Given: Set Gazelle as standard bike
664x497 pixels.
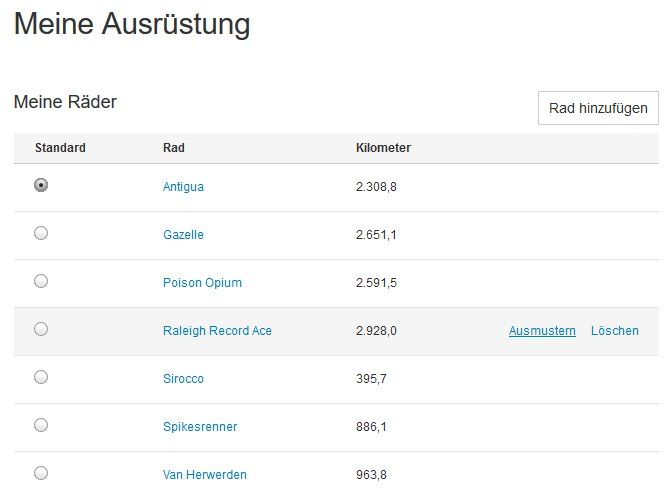Looking at the screenshot, I should pyautogui.click(x=41, y=233).
